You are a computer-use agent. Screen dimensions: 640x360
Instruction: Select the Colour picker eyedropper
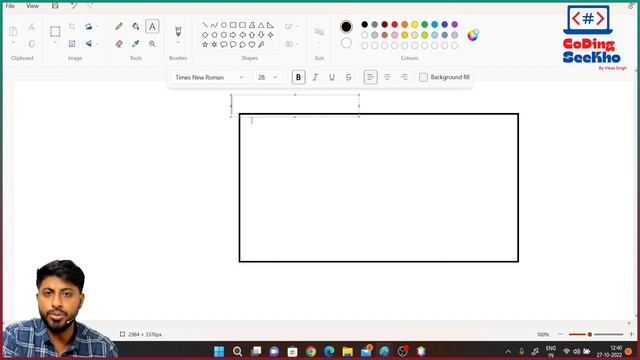click(136, 44)
